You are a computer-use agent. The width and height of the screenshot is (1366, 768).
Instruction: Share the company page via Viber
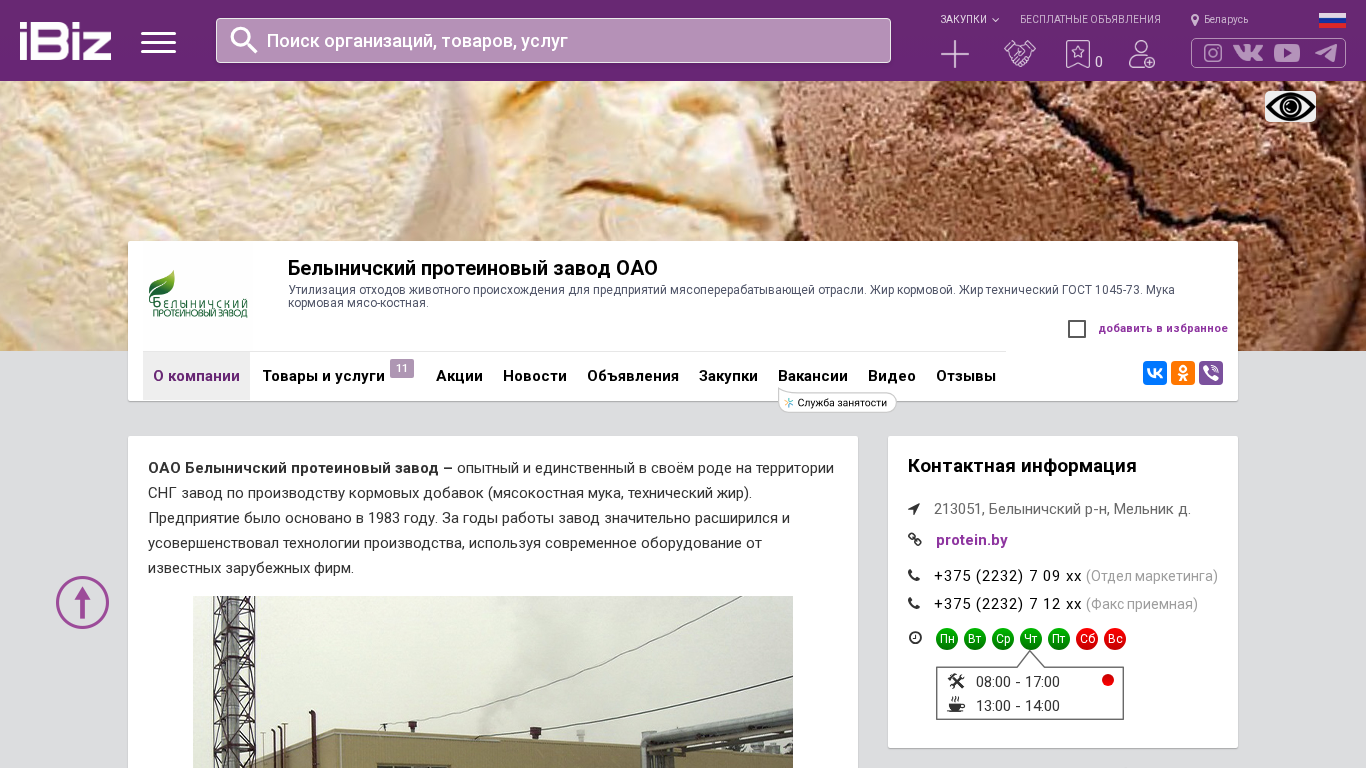[1211, 373]
